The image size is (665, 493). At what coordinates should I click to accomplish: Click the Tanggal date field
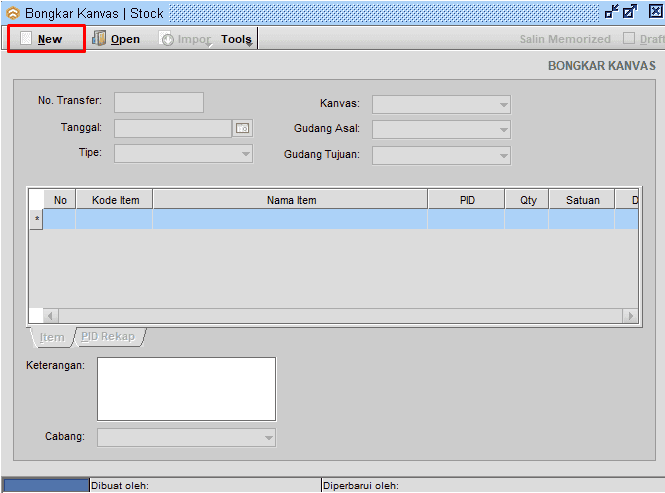173,128
